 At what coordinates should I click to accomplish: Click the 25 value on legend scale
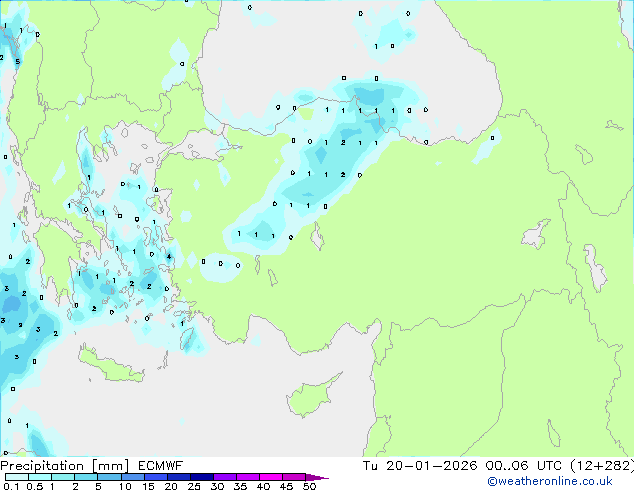(193, 487)
